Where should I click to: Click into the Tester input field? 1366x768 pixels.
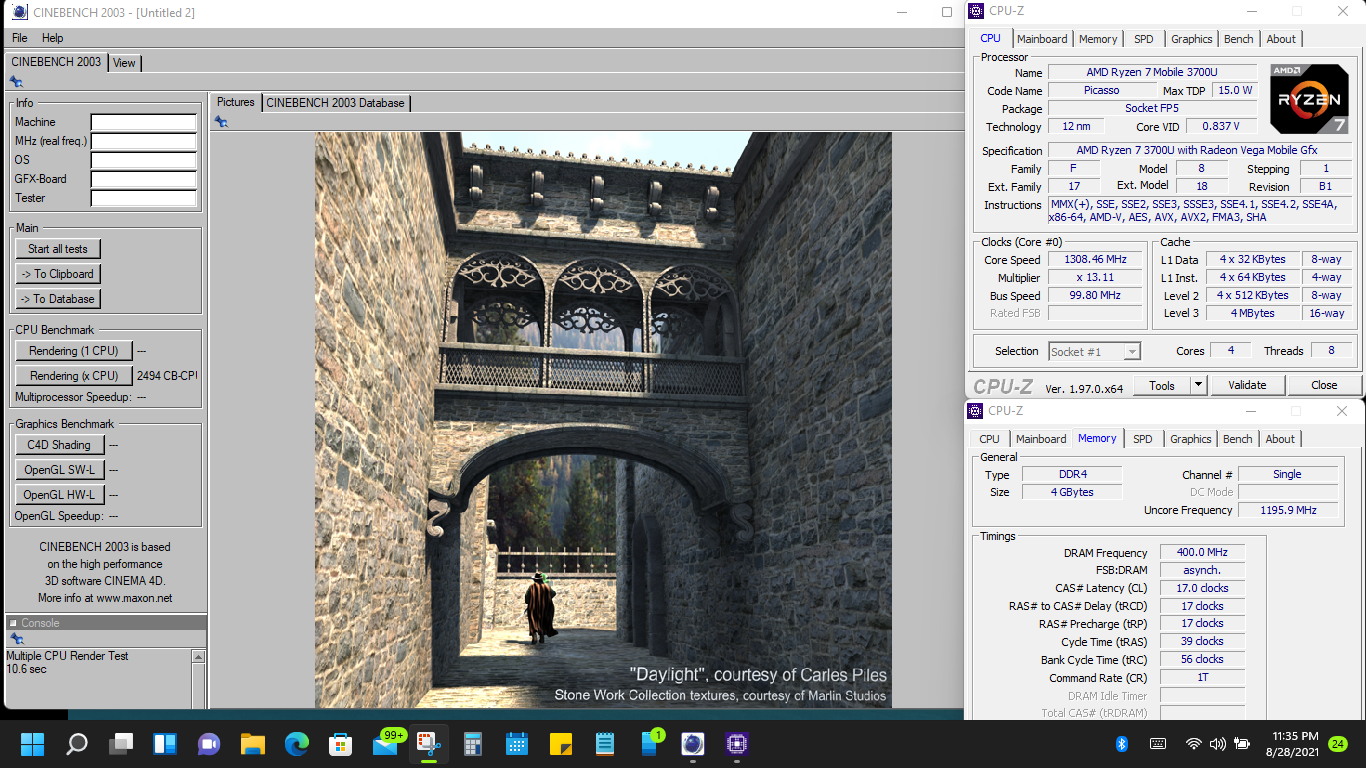pos(144,198)
